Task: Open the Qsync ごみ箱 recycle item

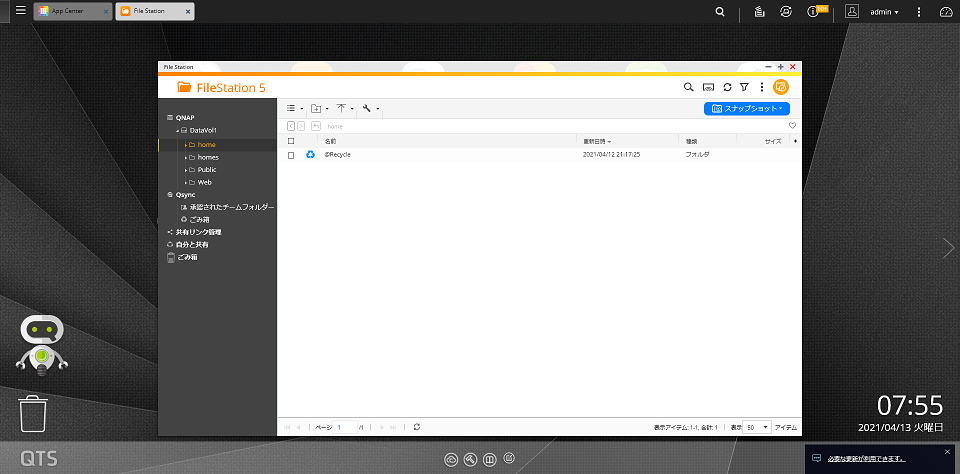Action: [200, 219]
